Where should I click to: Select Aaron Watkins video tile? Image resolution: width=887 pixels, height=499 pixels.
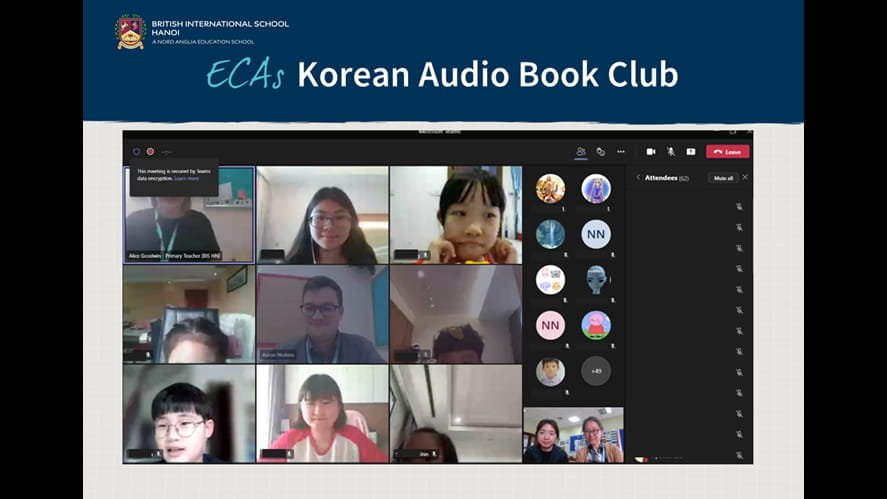tap(322, 314)
